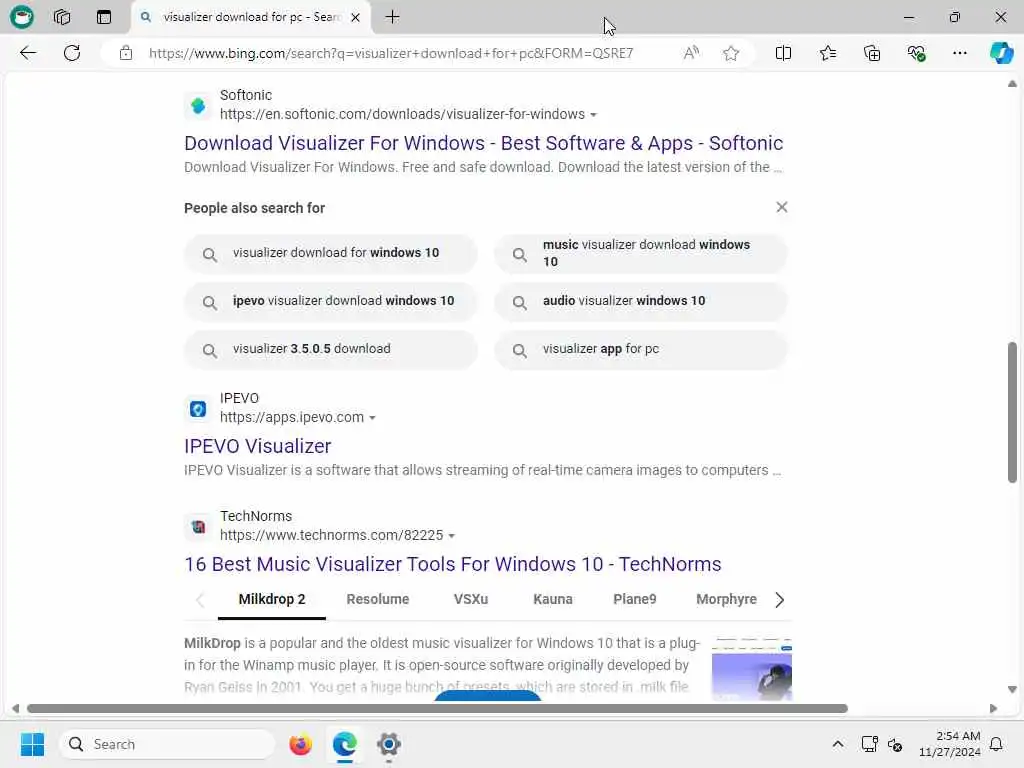Click the taskbar Search box
The height and width of the screenshot is (768, 1024).
tap(167, 744)
